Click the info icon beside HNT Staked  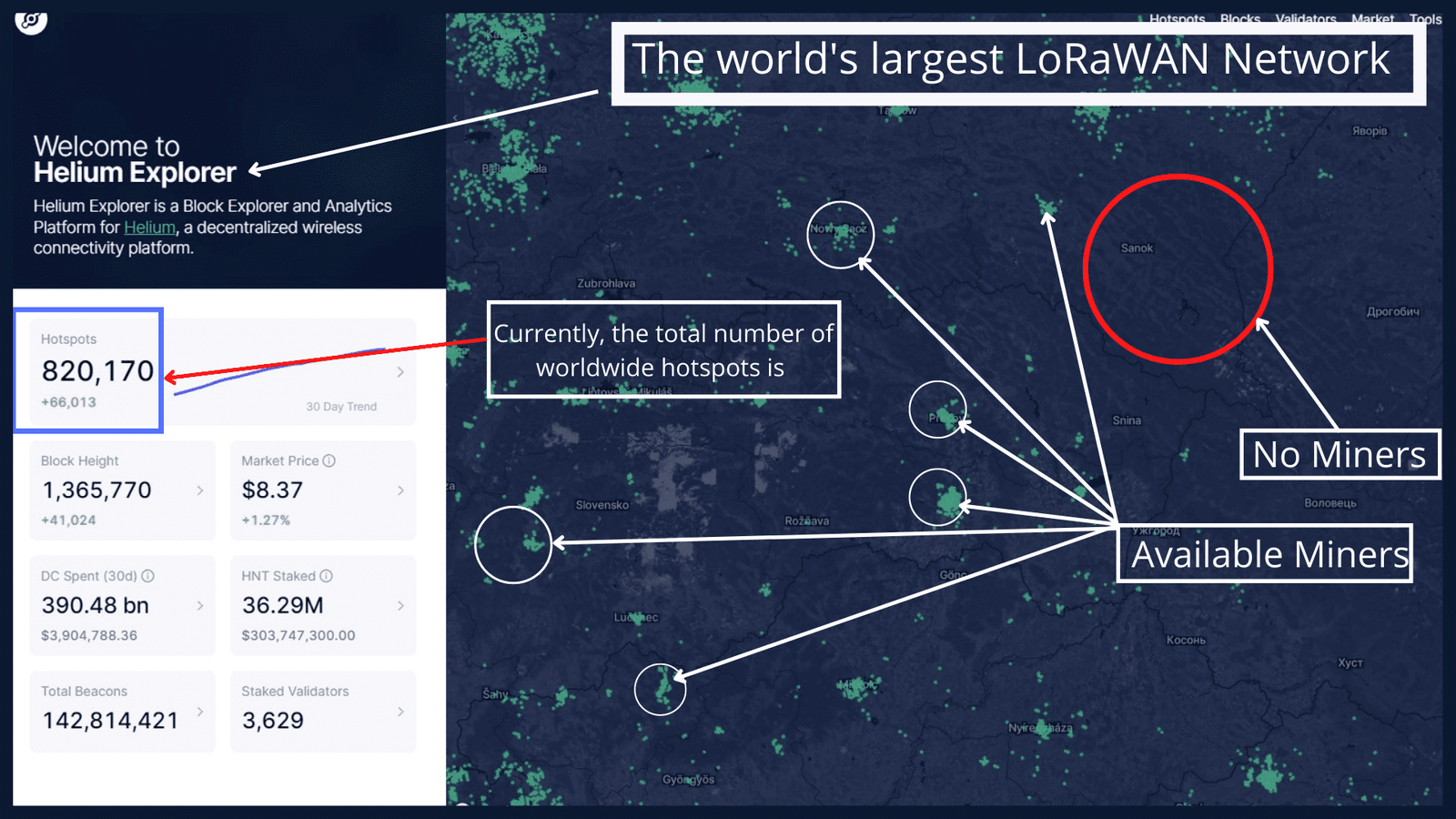327,576
